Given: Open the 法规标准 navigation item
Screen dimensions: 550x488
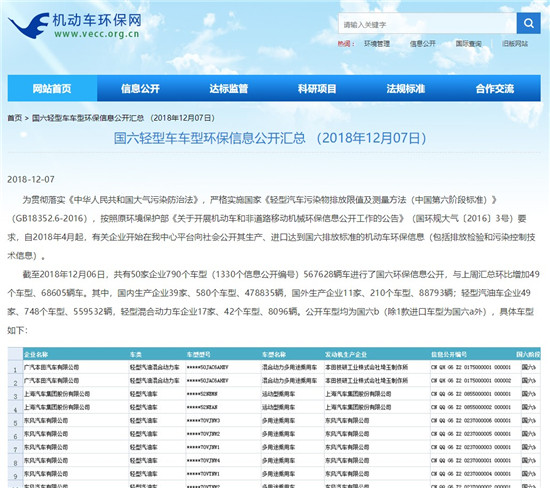Looking at the screenshot, I should (406, 88).
